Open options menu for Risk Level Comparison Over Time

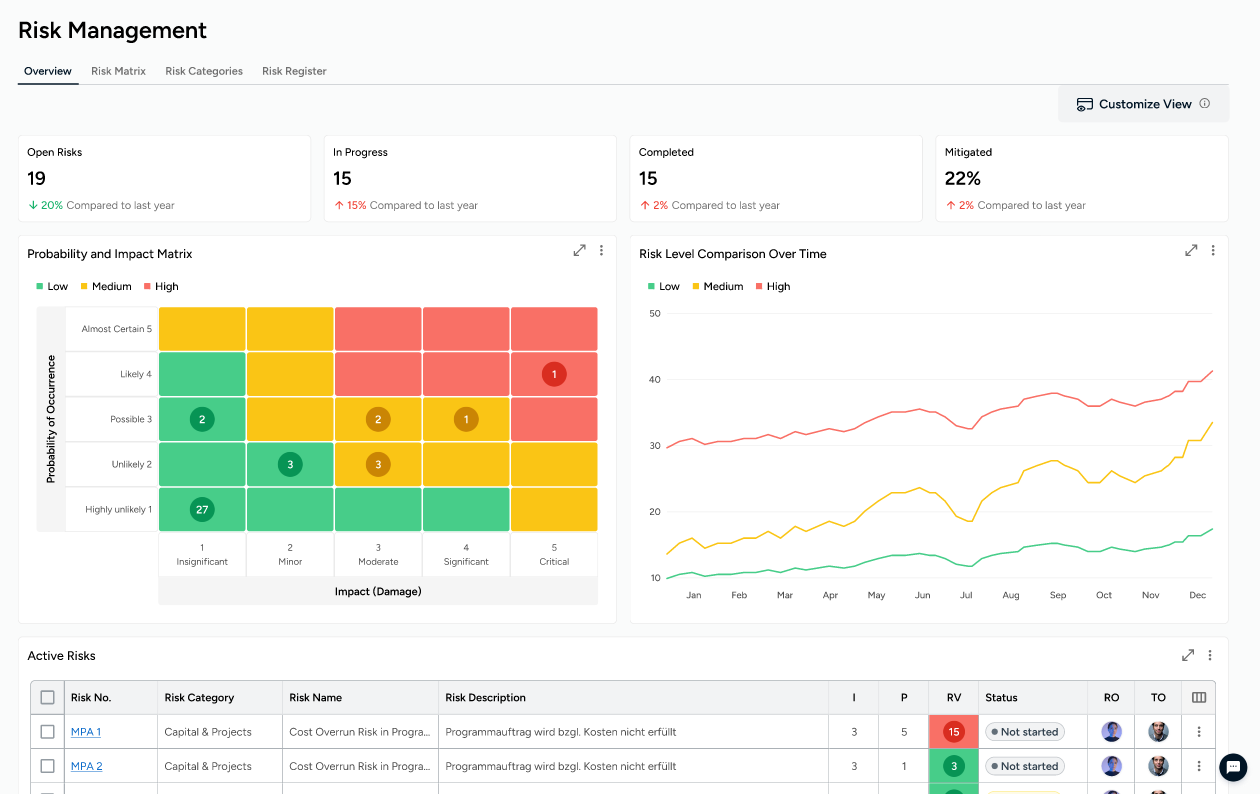tap(1213, 250)
